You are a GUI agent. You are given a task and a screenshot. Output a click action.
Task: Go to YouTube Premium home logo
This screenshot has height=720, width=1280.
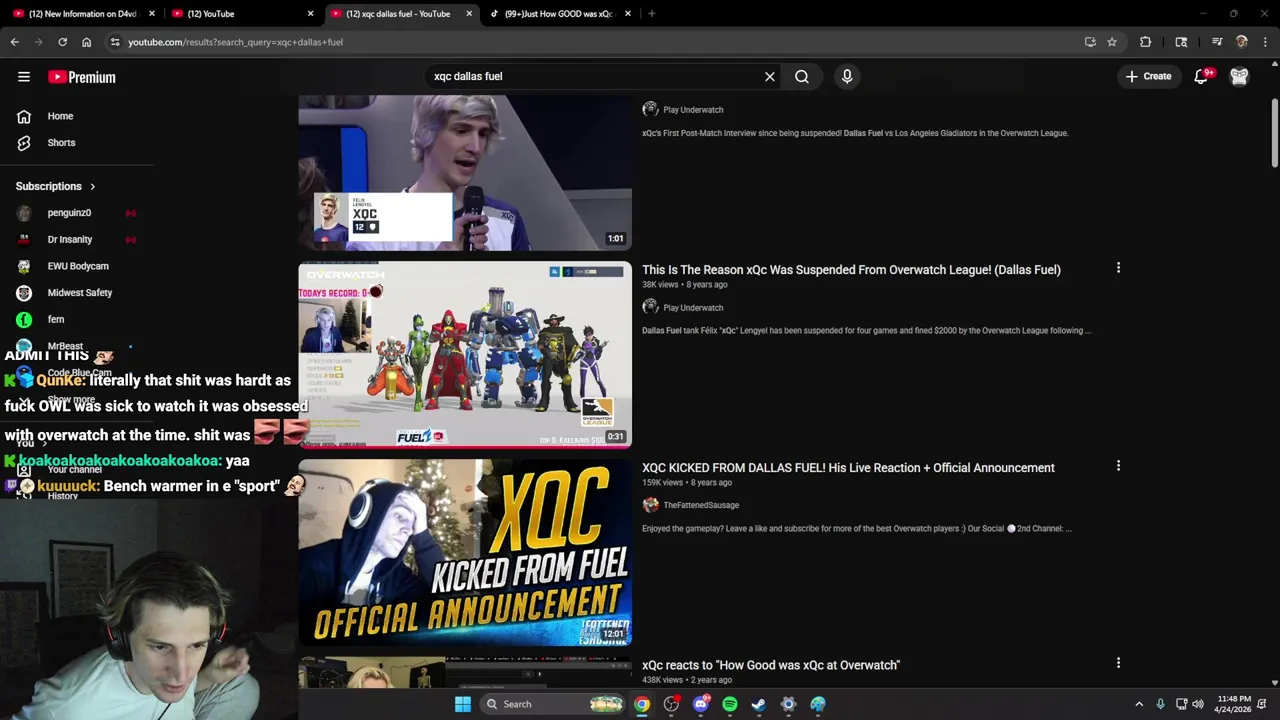pos(82,77)
